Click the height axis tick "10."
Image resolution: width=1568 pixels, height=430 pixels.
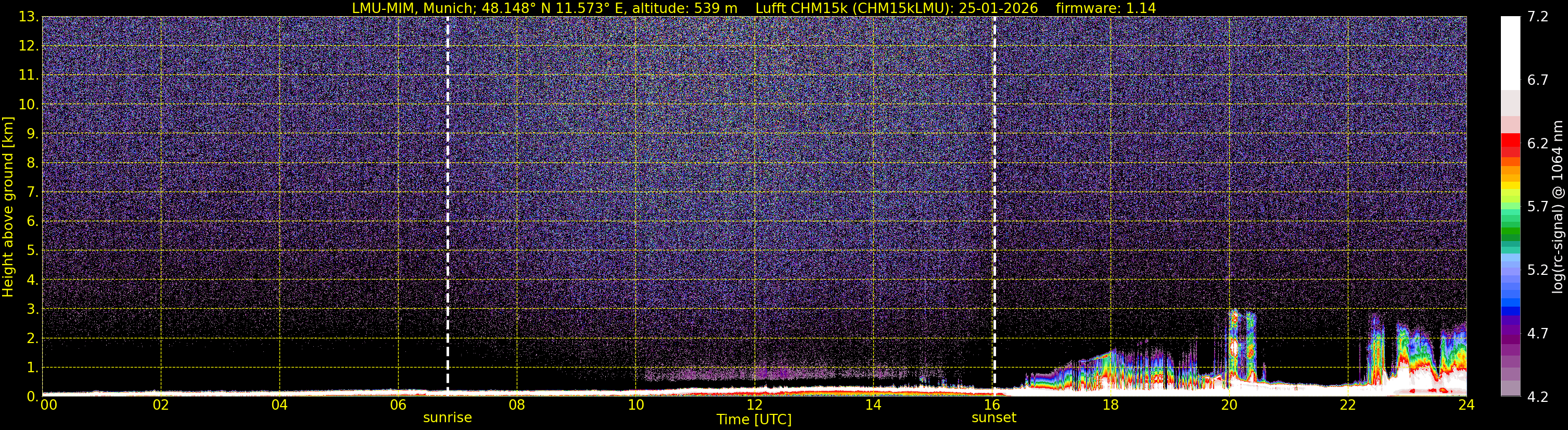[x=29, y=105]
